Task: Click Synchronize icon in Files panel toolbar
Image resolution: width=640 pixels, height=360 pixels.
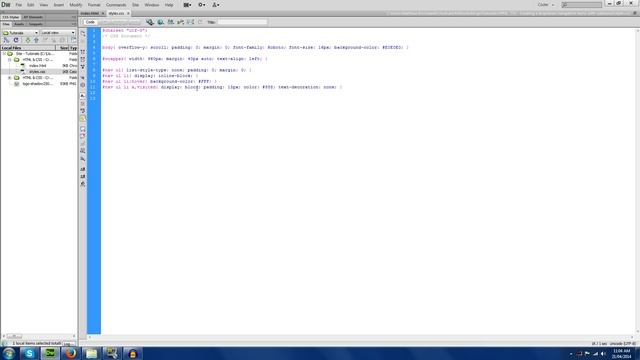Action: click(62, 40)
